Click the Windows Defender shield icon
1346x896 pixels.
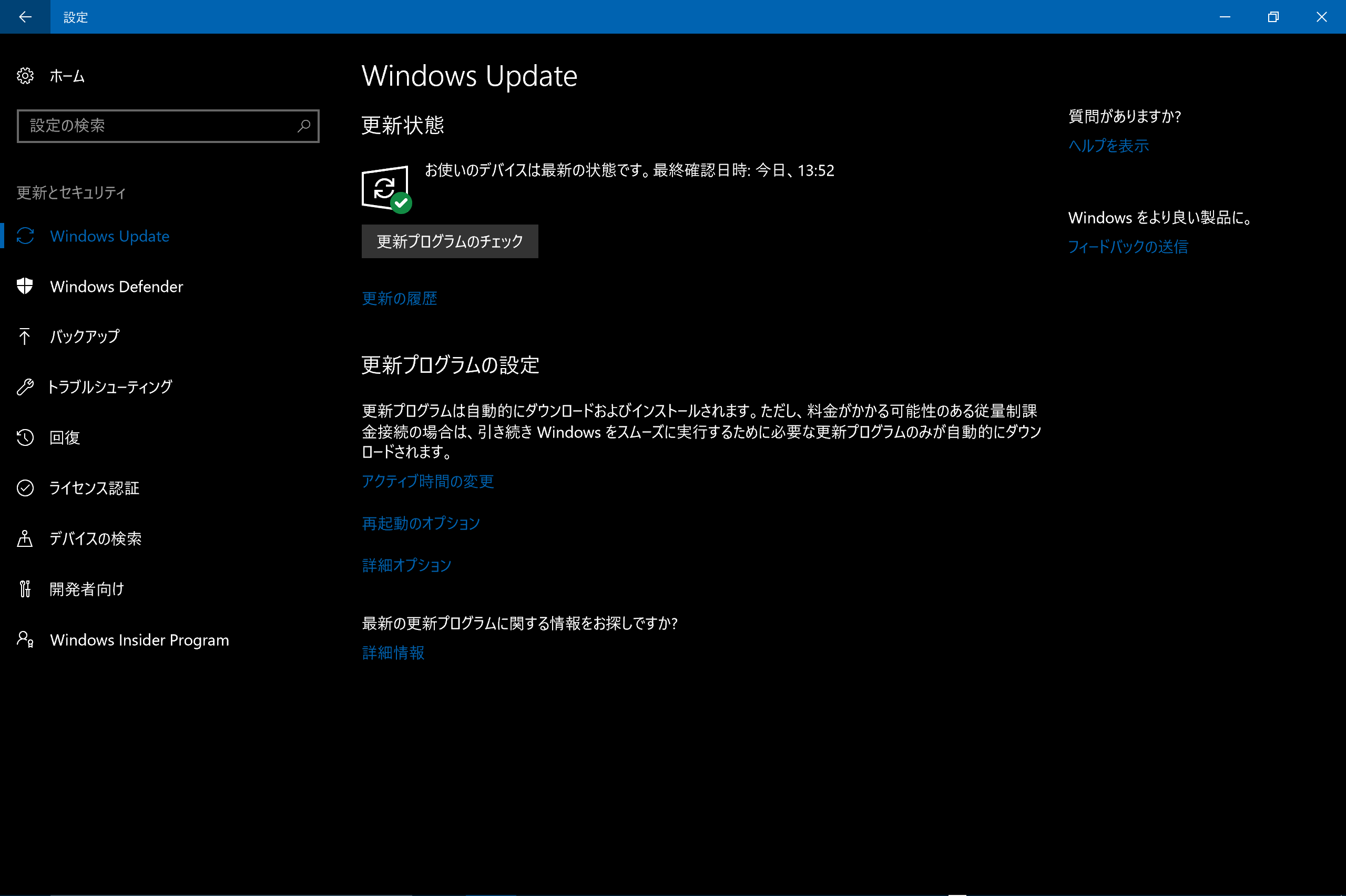[x=25, y=286]
